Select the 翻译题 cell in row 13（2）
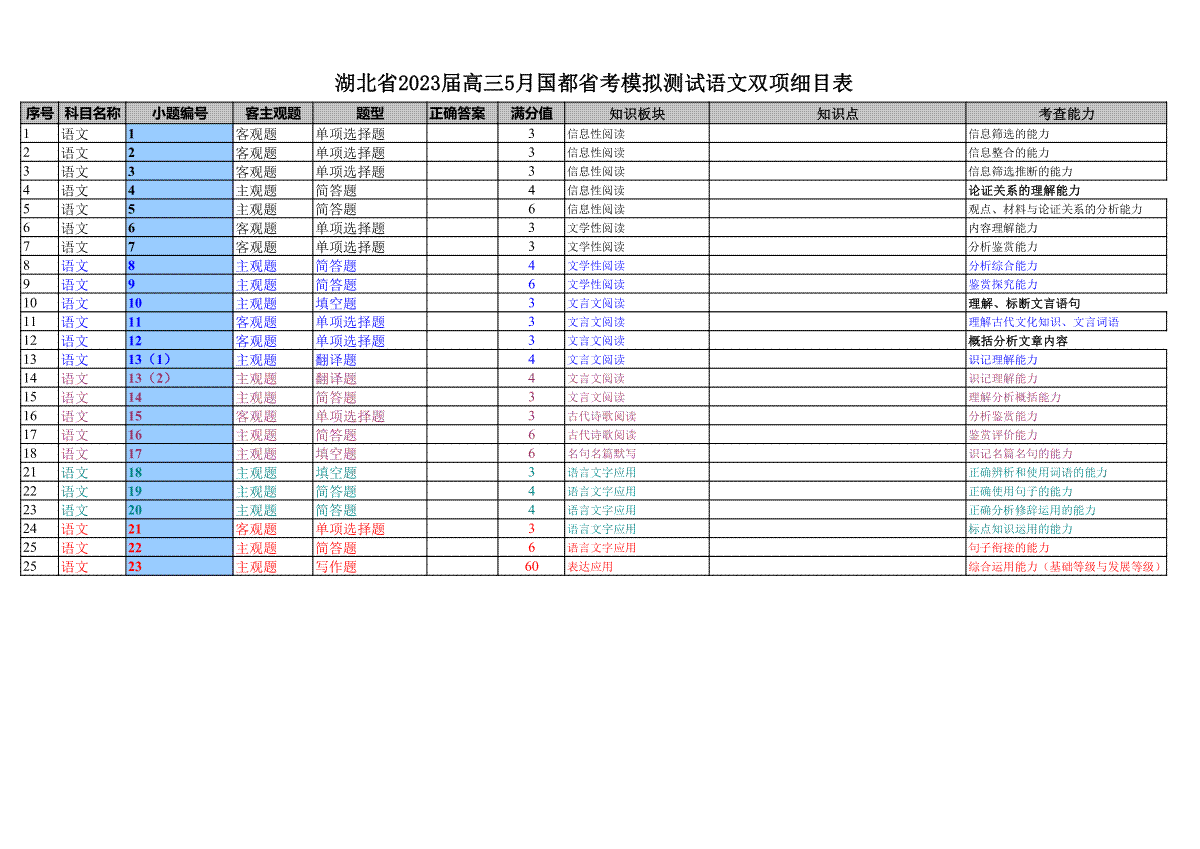This screenshot has width=1200, height=849. (370, 379)
